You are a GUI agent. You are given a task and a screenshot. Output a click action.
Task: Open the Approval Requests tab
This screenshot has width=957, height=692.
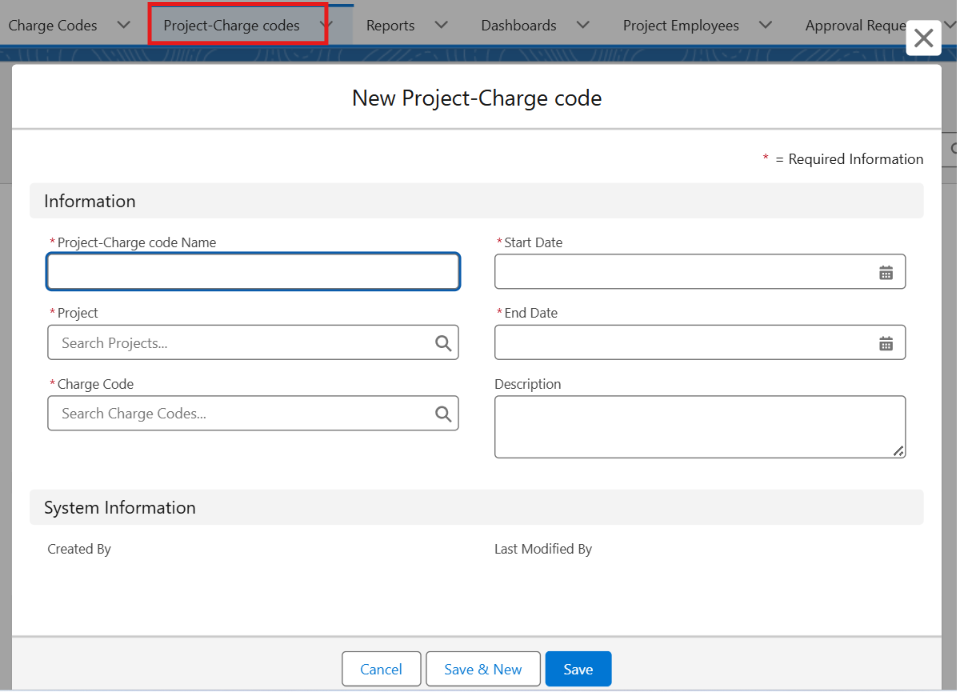tap(856, 26)
